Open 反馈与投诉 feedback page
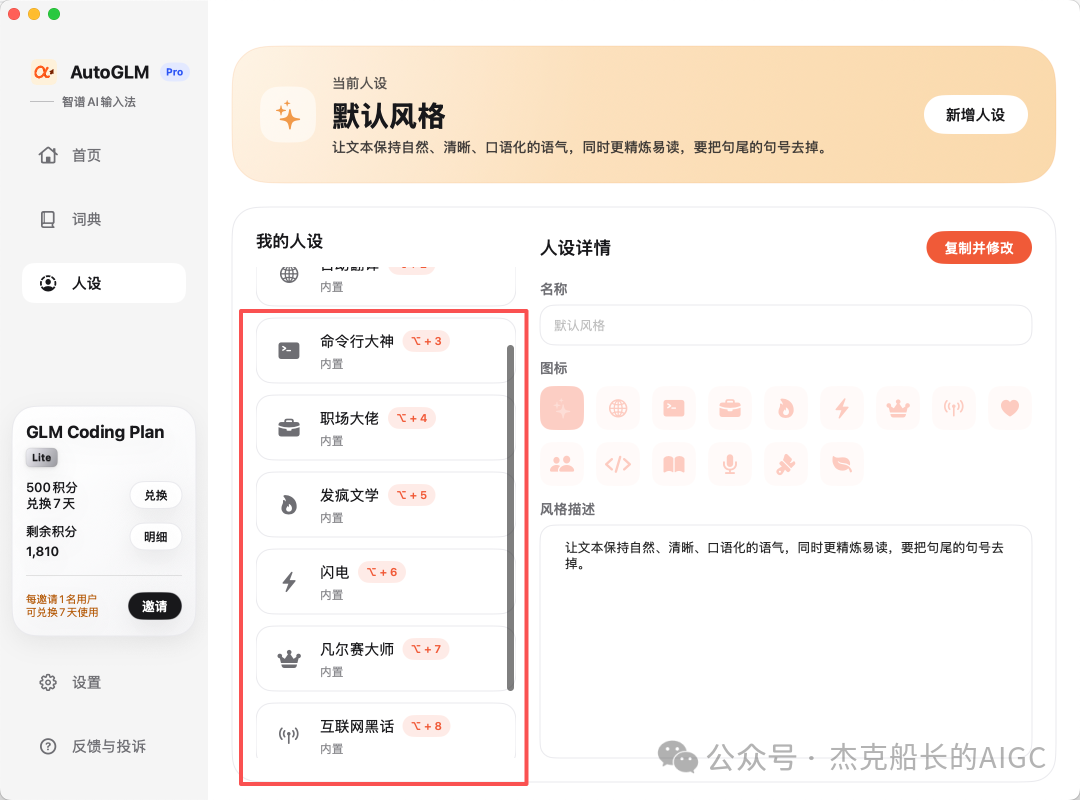 [104, 746]
